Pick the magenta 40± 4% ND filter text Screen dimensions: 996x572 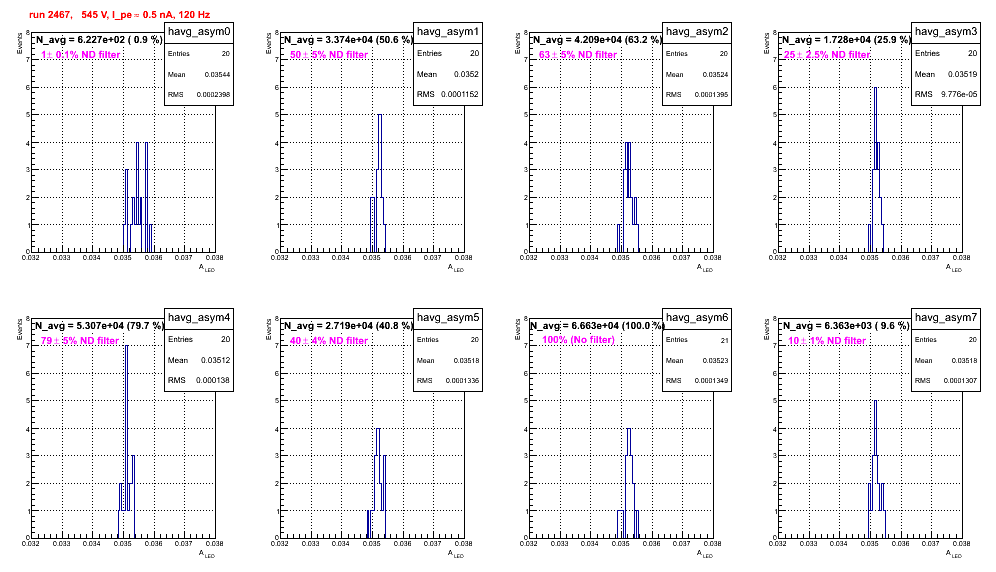point(329,341)
